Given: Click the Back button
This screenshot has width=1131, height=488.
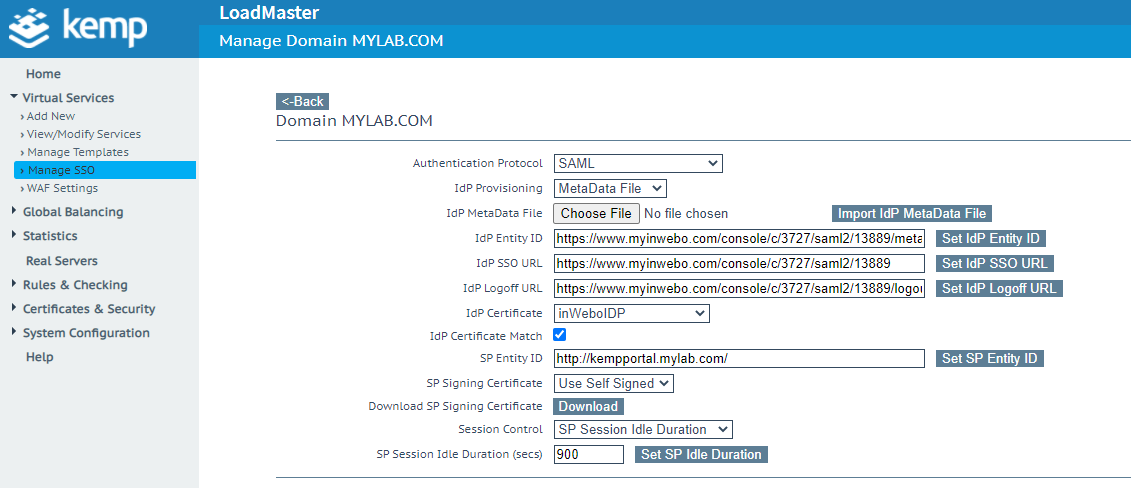Looking at the screenshot, I should (302, 101).
